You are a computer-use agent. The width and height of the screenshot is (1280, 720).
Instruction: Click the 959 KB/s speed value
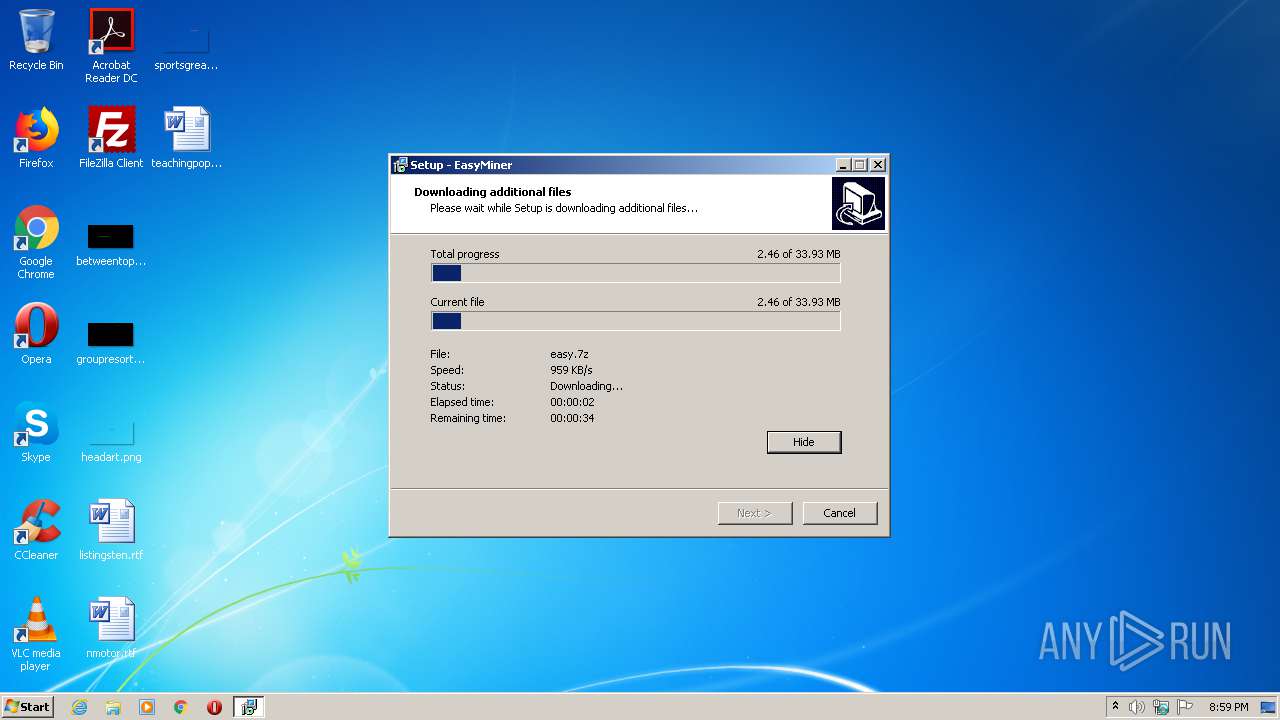[x=571, y=370]
